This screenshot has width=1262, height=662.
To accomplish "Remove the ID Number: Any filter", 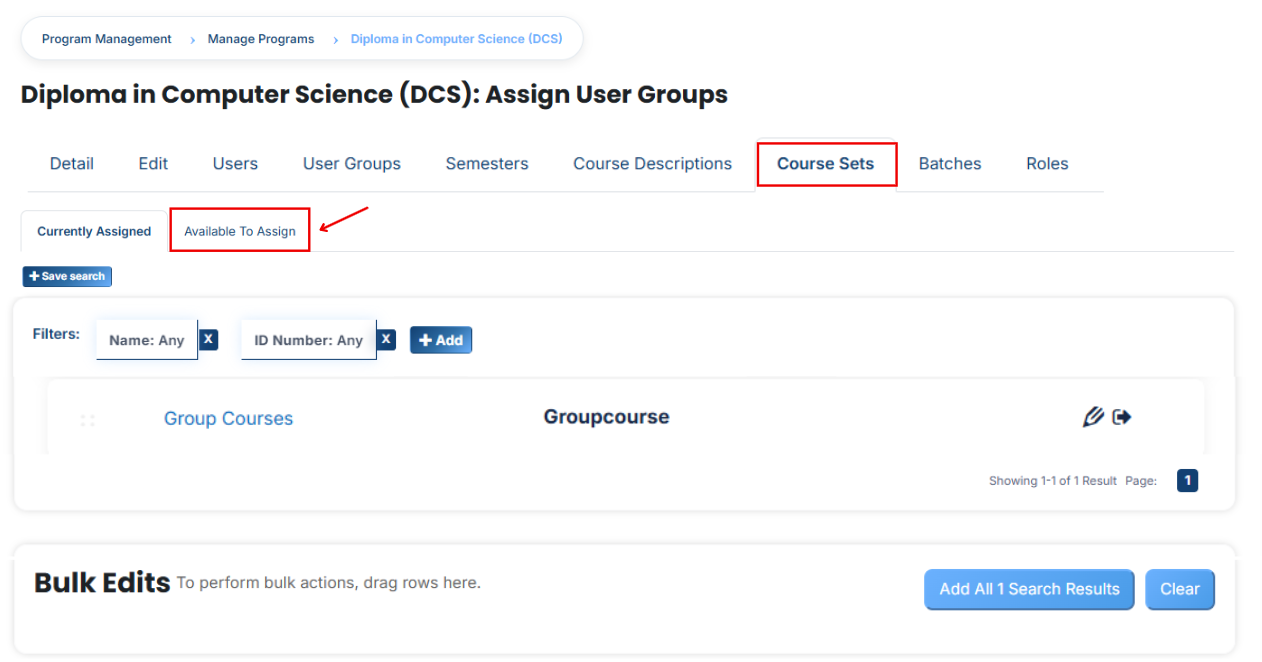I will click(386, 339).
